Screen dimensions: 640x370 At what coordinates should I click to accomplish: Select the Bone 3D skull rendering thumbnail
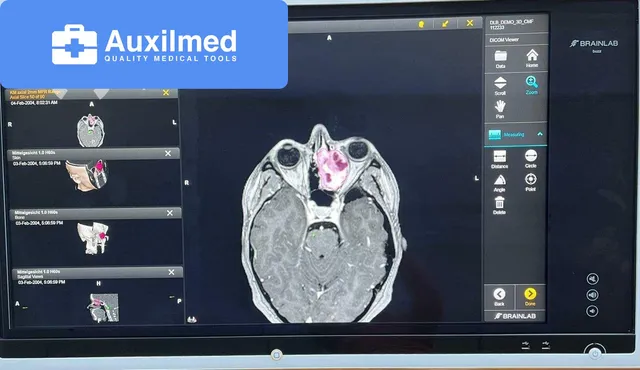coord(93,238)
